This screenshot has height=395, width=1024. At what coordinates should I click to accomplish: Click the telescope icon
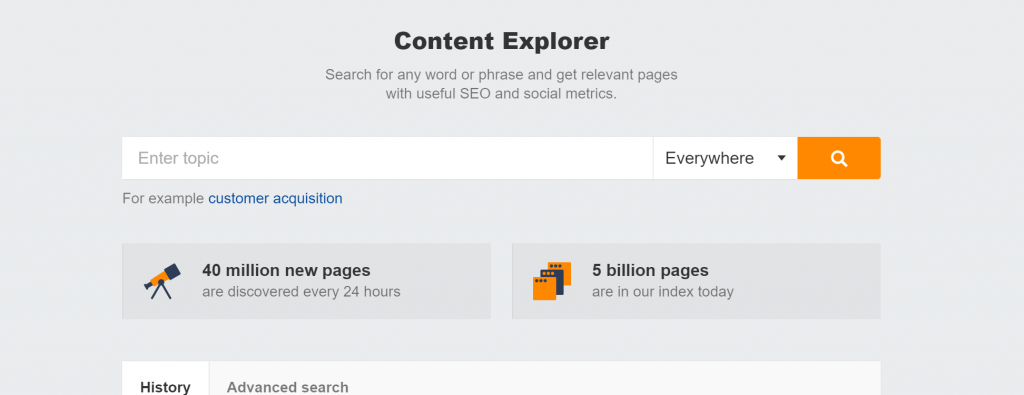tap(162, 281)
